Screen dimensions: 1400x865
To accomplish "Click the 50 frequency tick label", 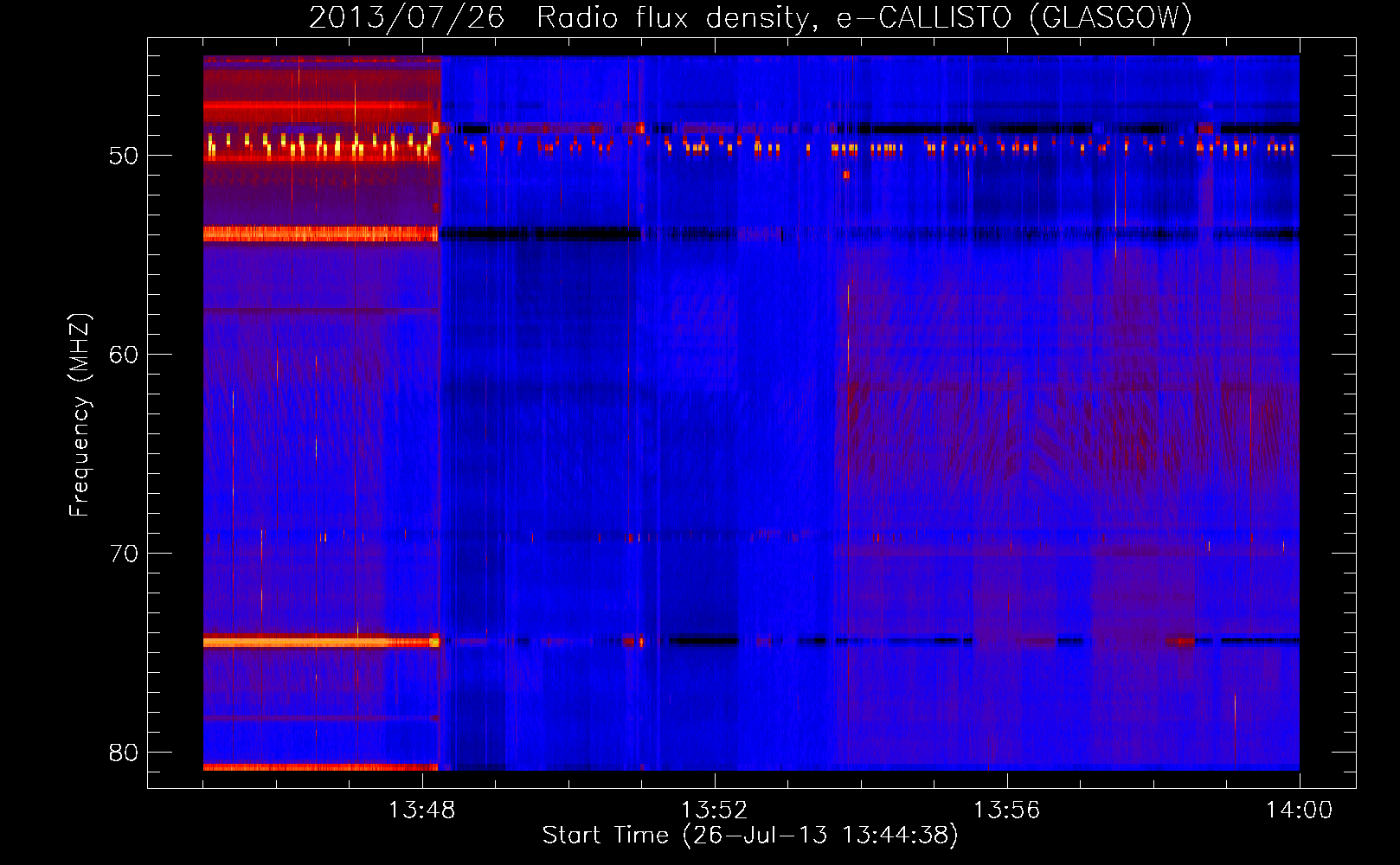I will click(x=124, y=157).
